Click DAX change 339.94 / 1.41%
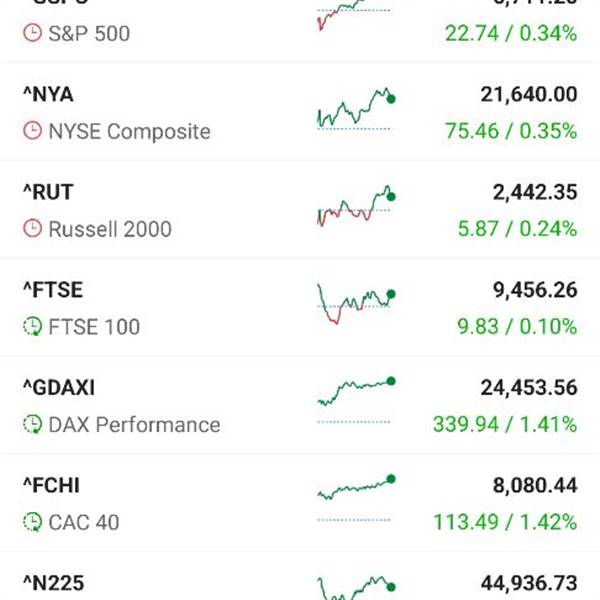Viewport: 600px width, 600px height. pyautogui.click(x=504, y=425)
